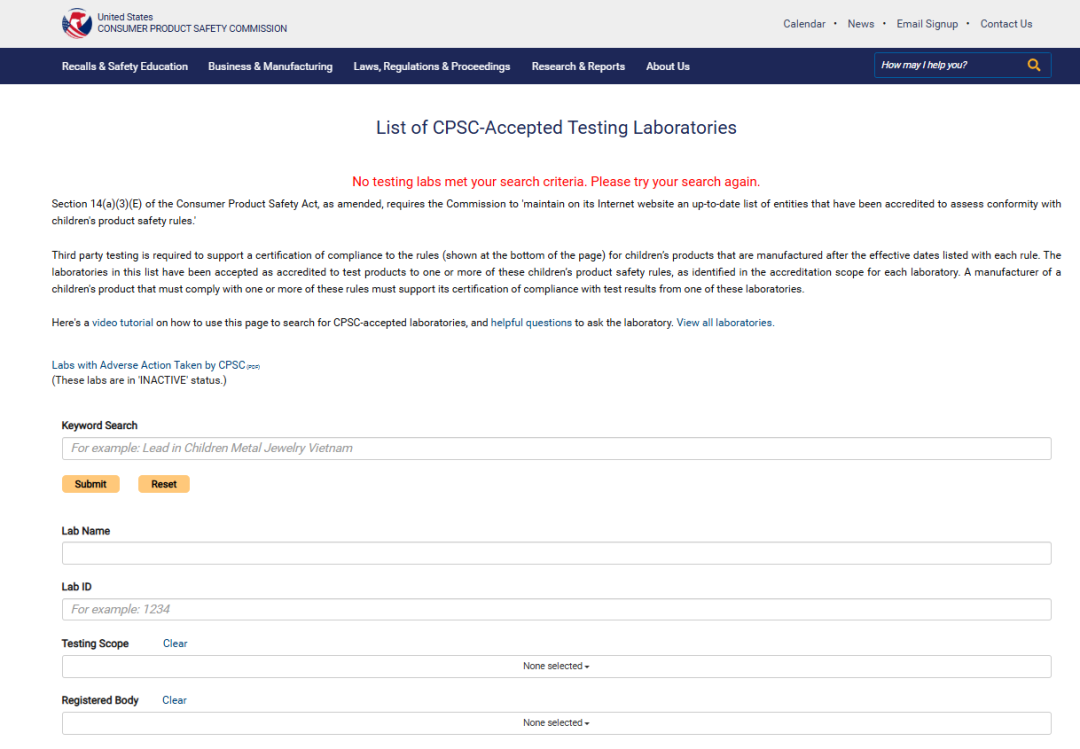Focus the Lab Name field

pos(556,553)
